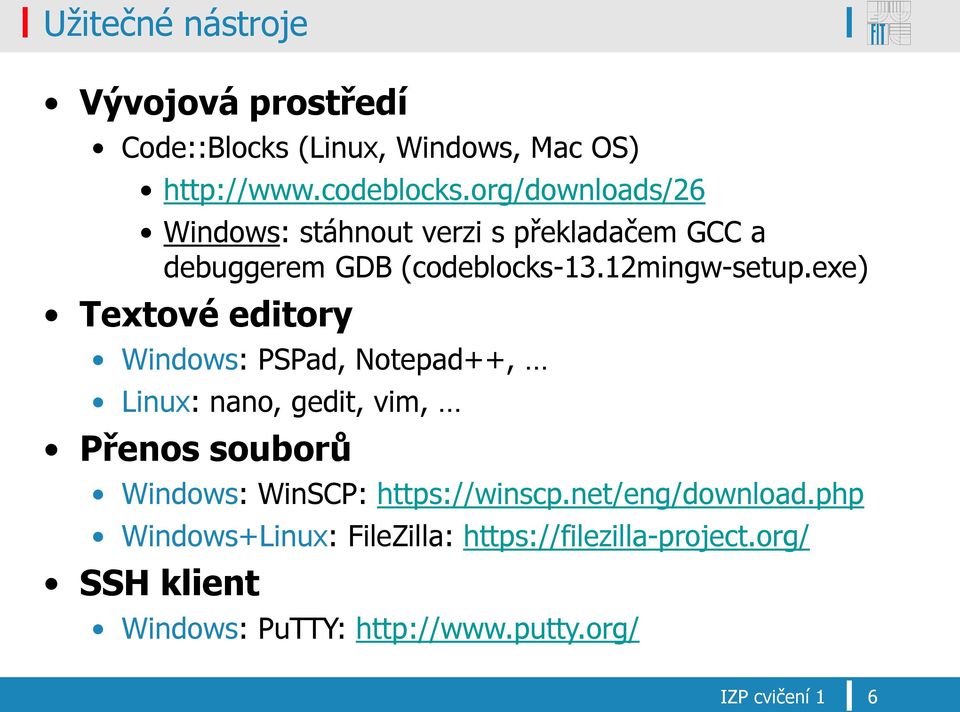Click the slide number 6 in footer
Screen dimensions: 960x712
872,697
